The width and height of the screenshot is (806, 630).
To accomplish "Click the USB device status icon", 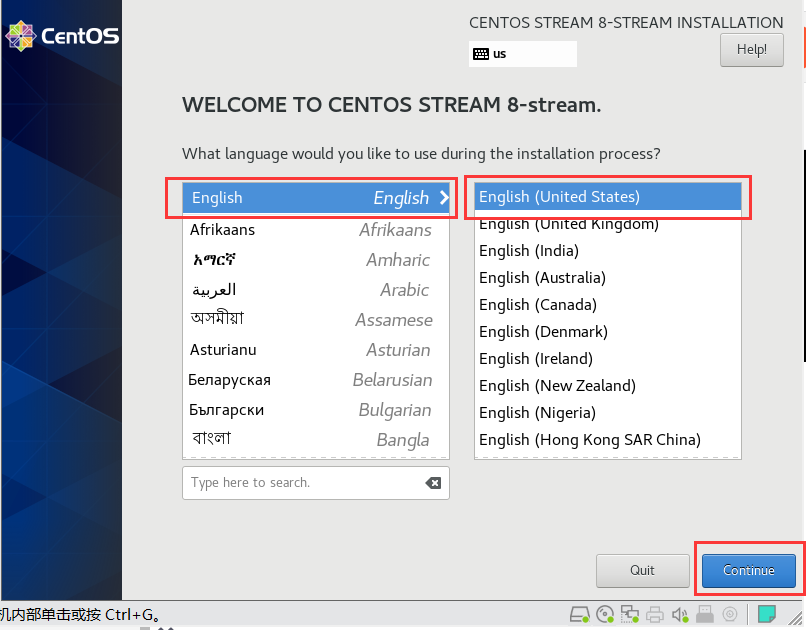I will 705,614.
